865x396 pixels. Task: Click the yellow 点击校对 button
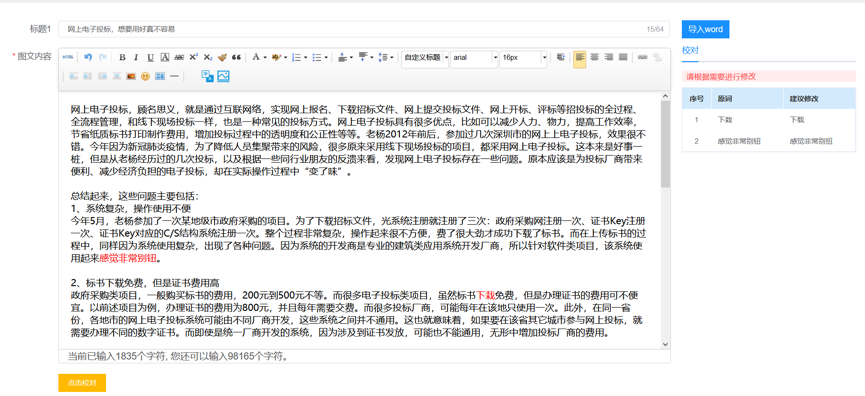tap(82, 383)
